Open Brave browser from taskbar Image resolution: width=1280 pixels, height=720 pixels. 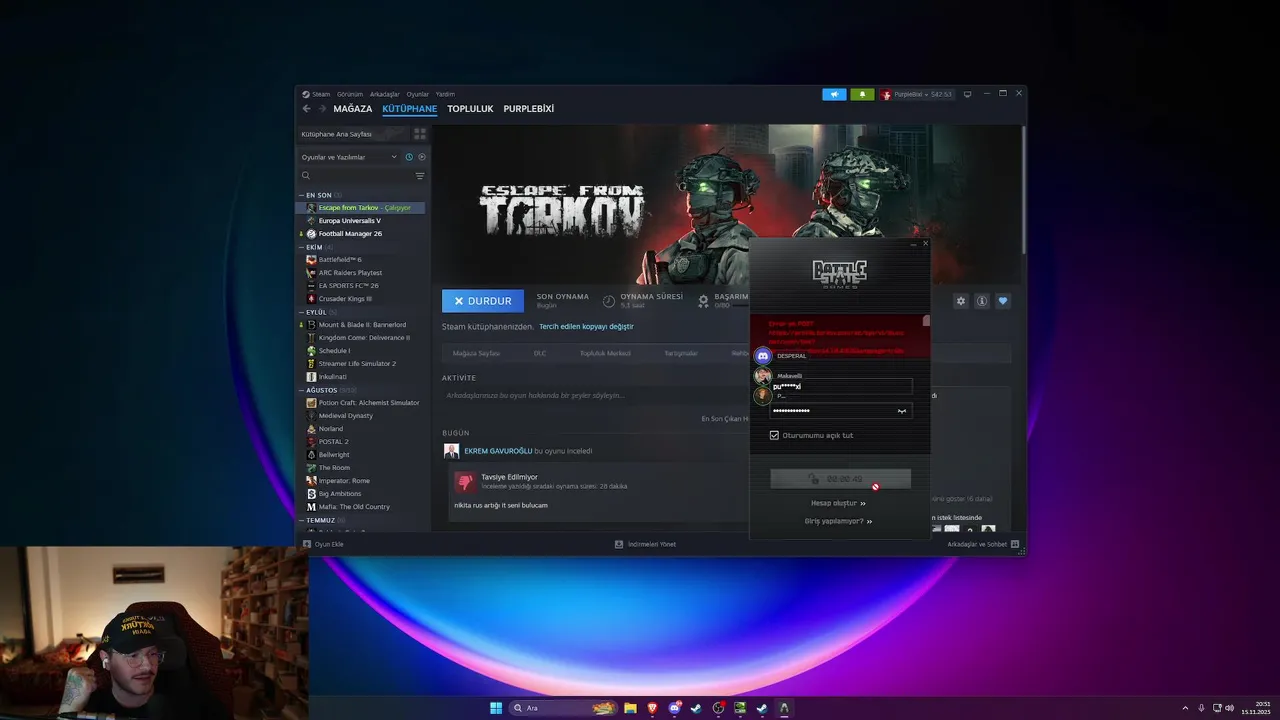652,708
